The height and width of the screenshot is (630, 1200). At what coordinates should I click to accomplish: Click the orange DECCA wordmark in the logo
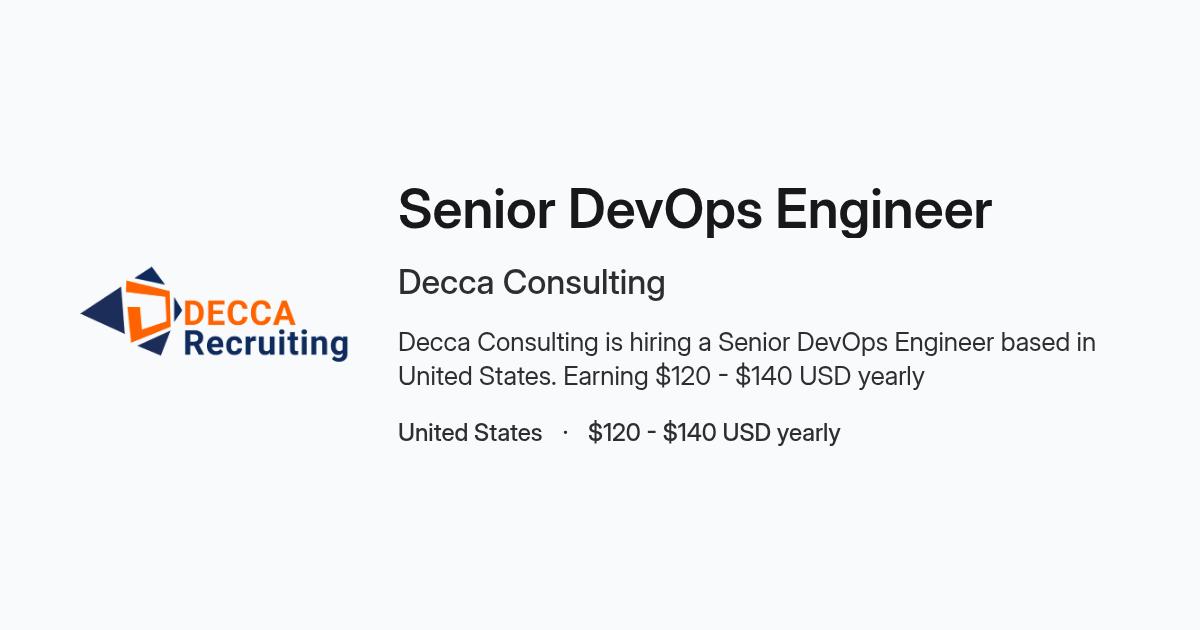[x=239, y=312]
